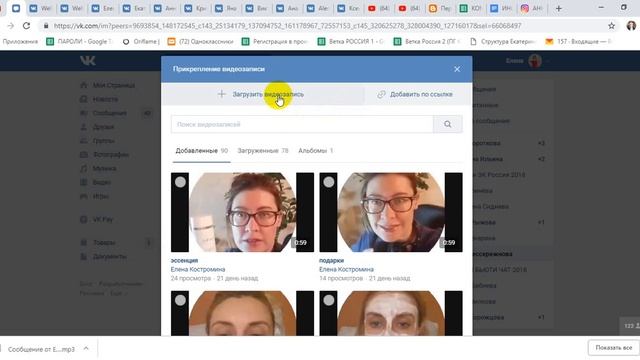The image size is (640, 360).
Task: Open the Ветка Россия 2 bookmark
Action: (427, 41)
